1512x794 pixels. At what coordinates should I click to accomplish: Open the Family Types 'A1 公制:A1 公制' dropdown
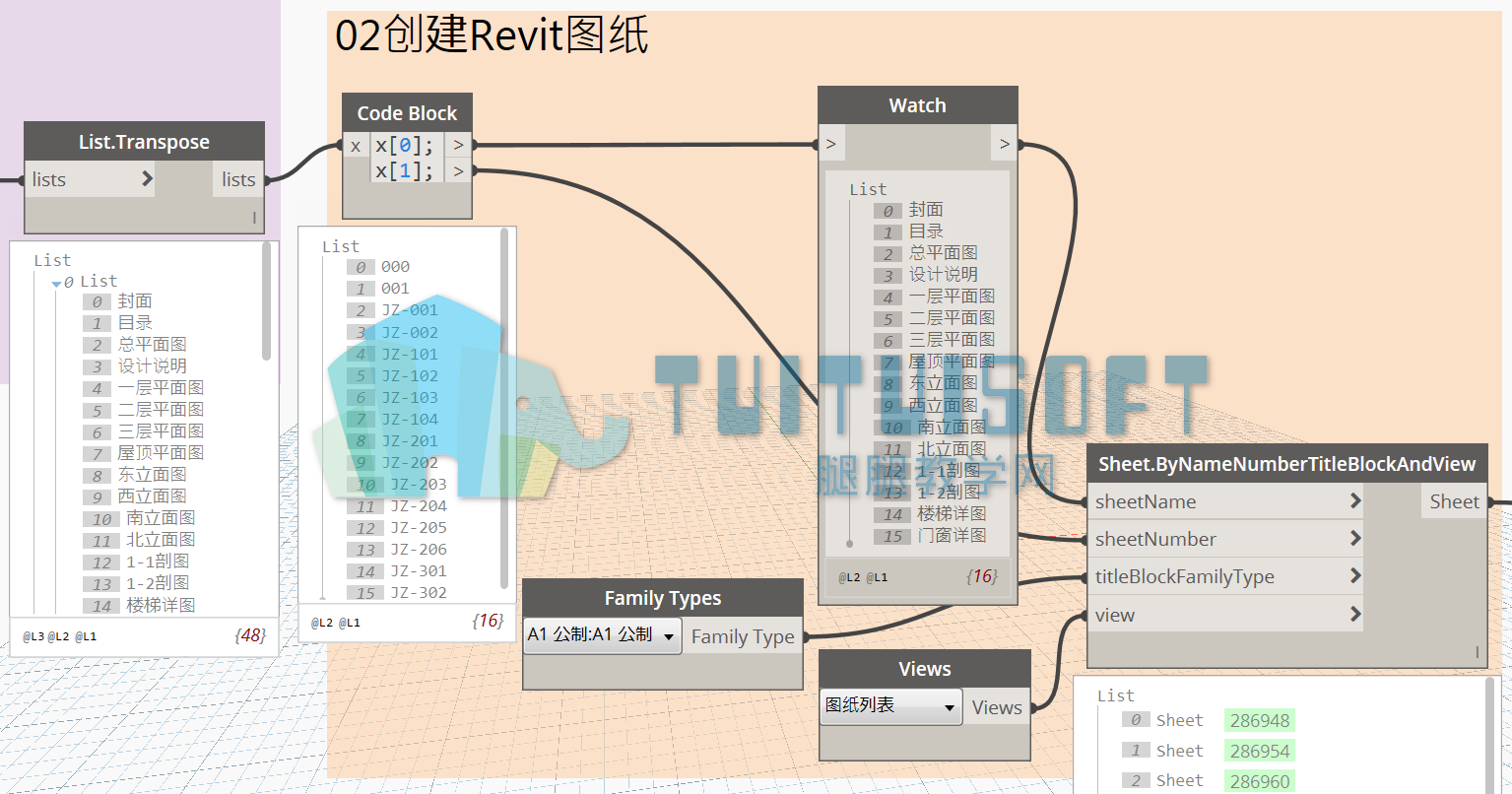602,635
